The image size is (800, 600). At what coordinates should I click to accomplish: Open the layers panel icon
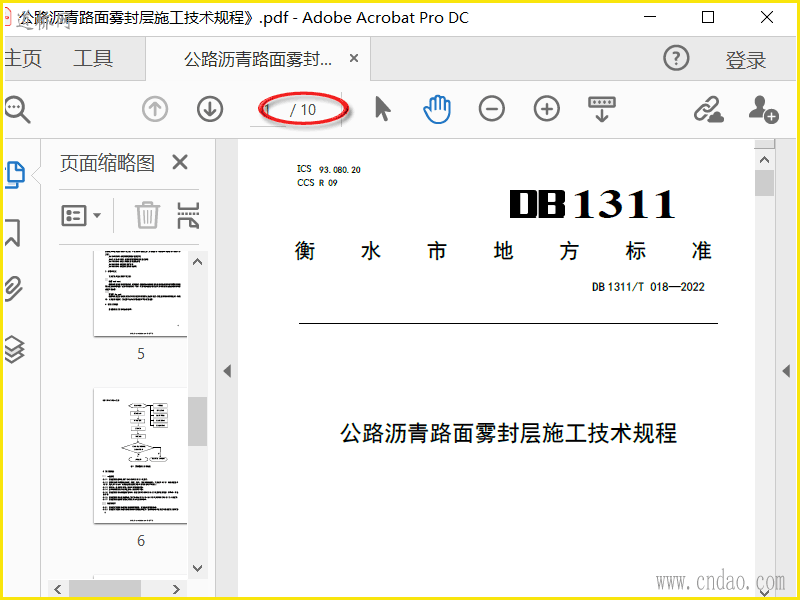click(14, 349)
